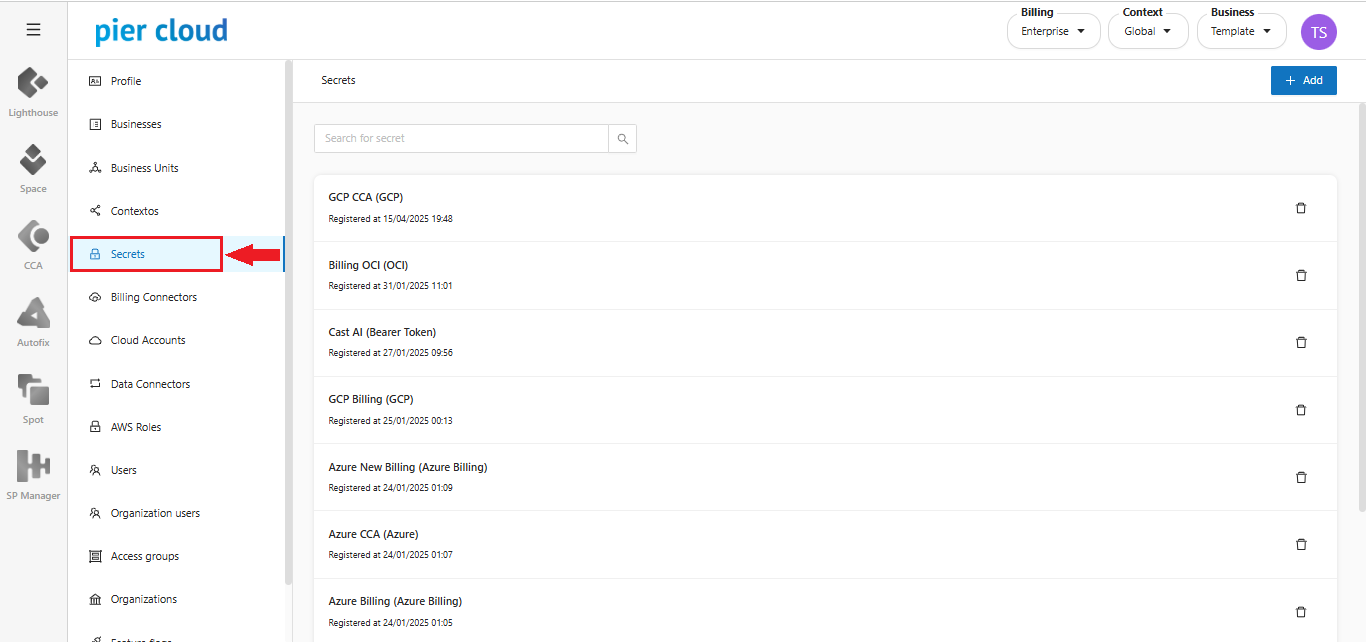The width and height of the screenshot is (1366, 642).
Task: Open the SP Manager module icon
Action: pyautogui.click(x=33, y=467)
